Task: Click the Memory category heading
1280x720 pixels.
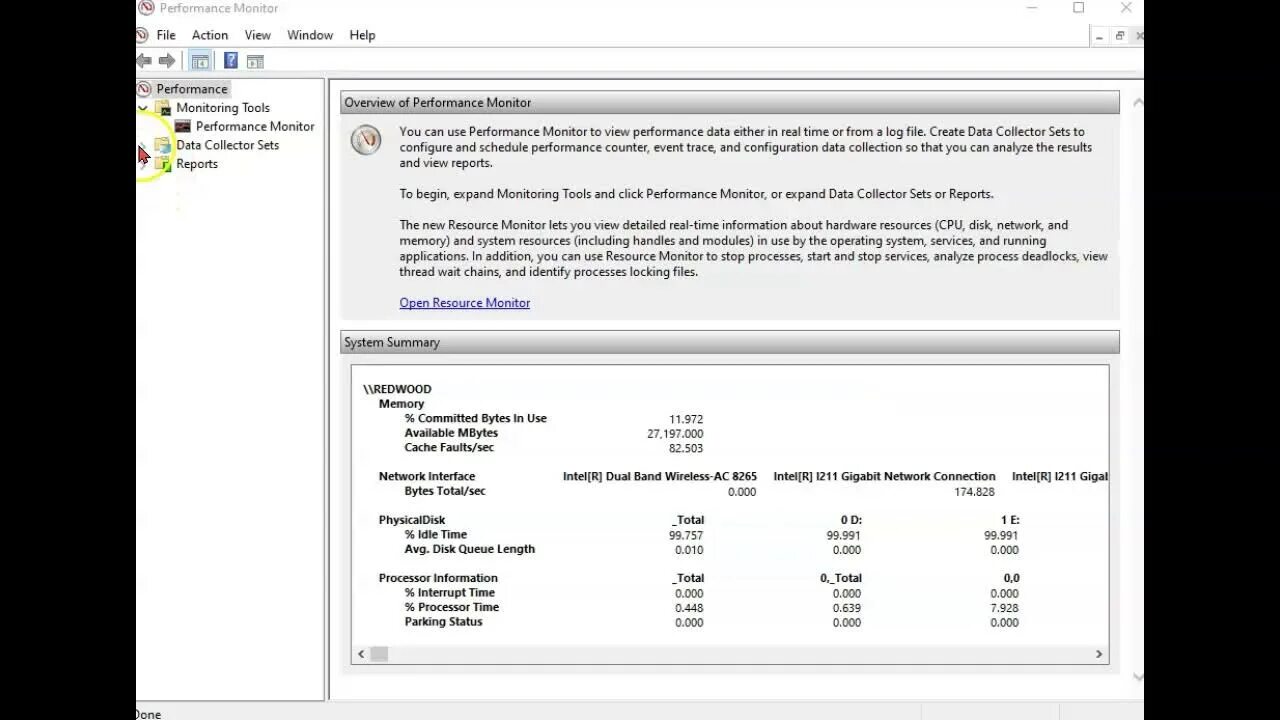Action: [x=401, y=404]
